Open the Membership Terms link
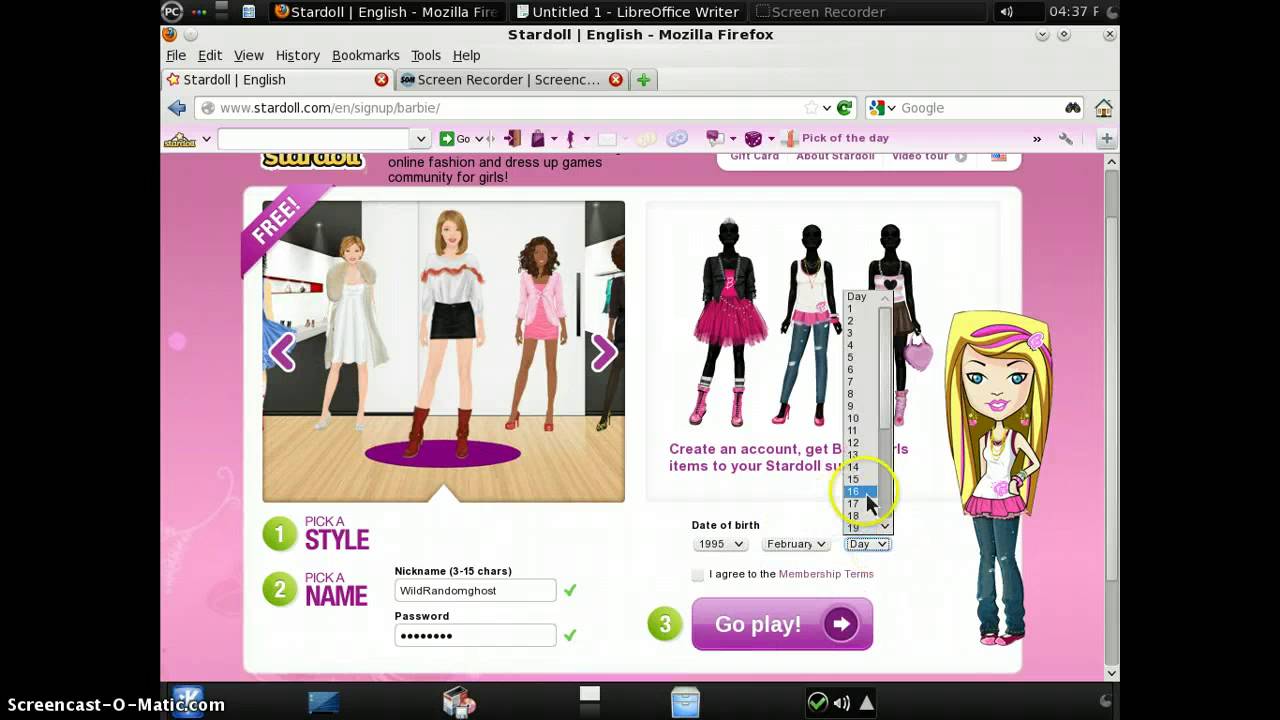1280x720 pixels. coord(826,574)
